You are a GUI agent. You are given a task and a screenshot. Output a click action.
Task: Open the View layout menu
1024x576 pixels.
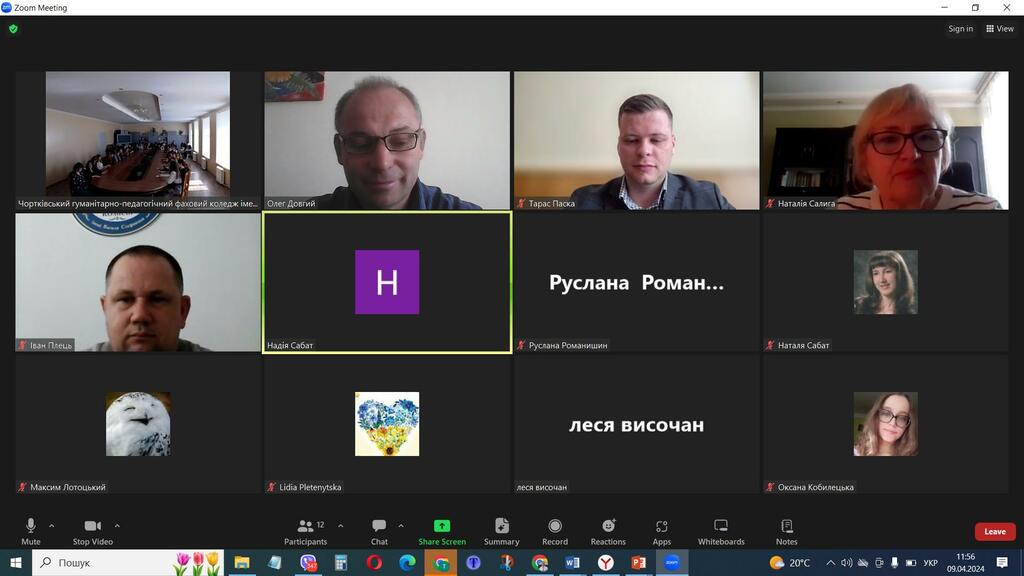(999, 29)
